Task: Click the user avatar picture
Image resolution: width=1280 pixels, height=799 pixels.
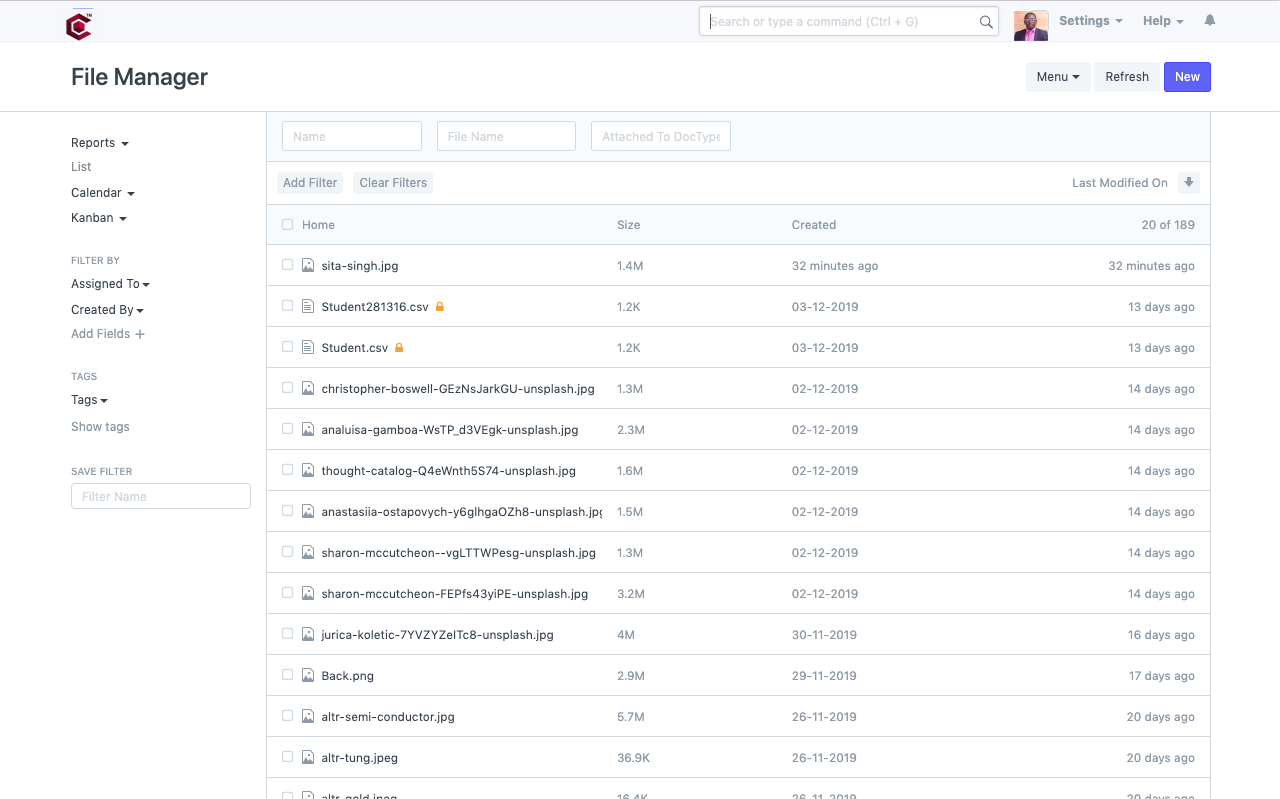Action: point(1031,23)
